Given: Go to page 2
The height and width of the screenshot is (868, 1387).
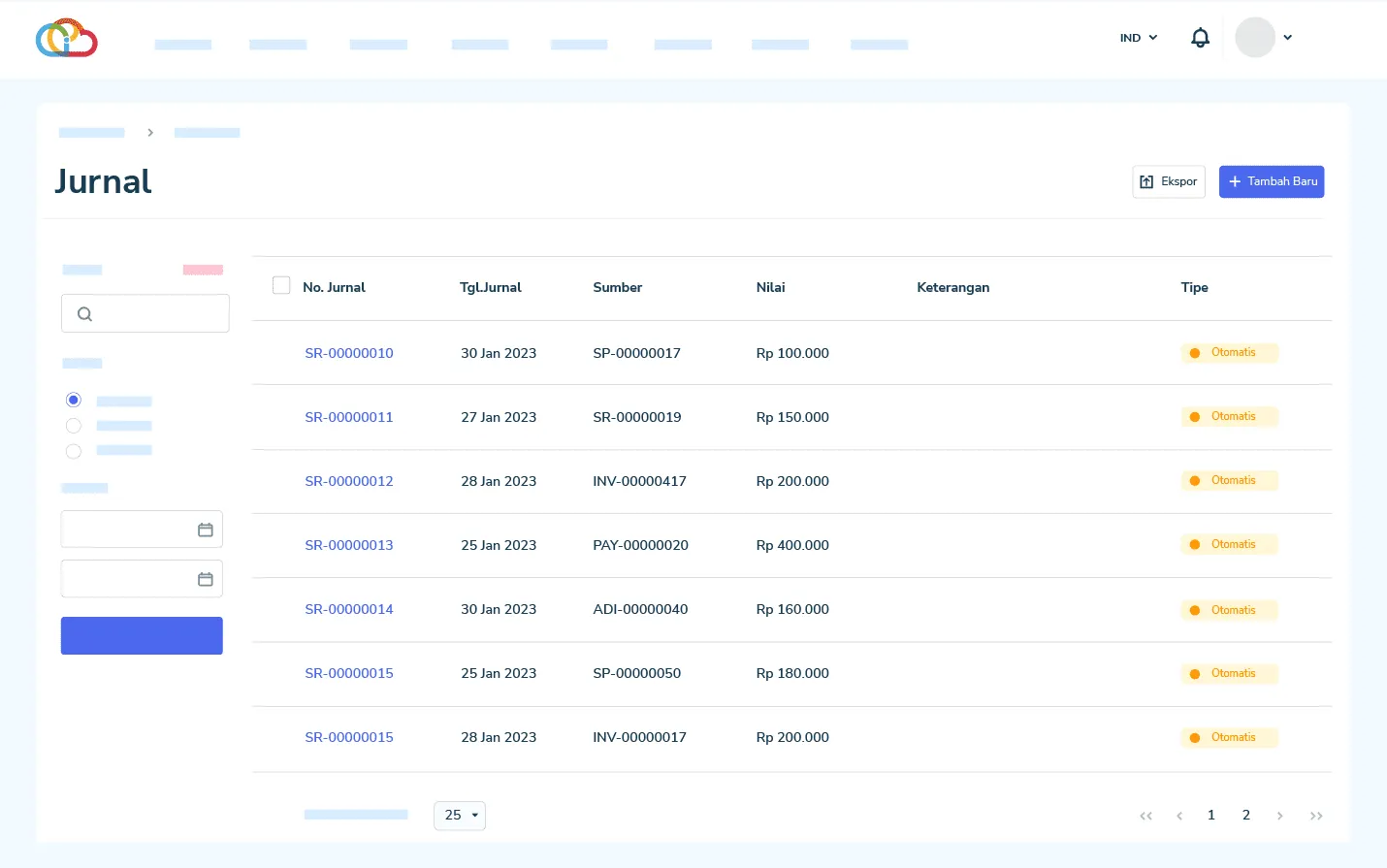Looking at the screenshot, I should click(x=1246, y=816).
